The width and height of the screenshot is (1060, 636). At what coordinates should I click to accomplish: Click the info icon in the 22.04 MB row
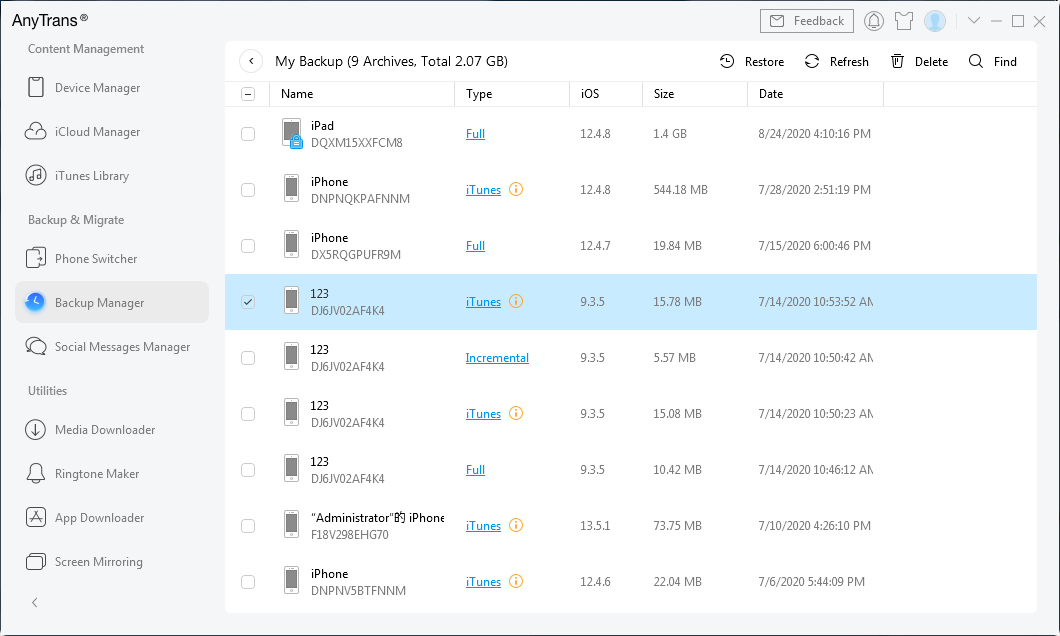[x=516, y=581]
